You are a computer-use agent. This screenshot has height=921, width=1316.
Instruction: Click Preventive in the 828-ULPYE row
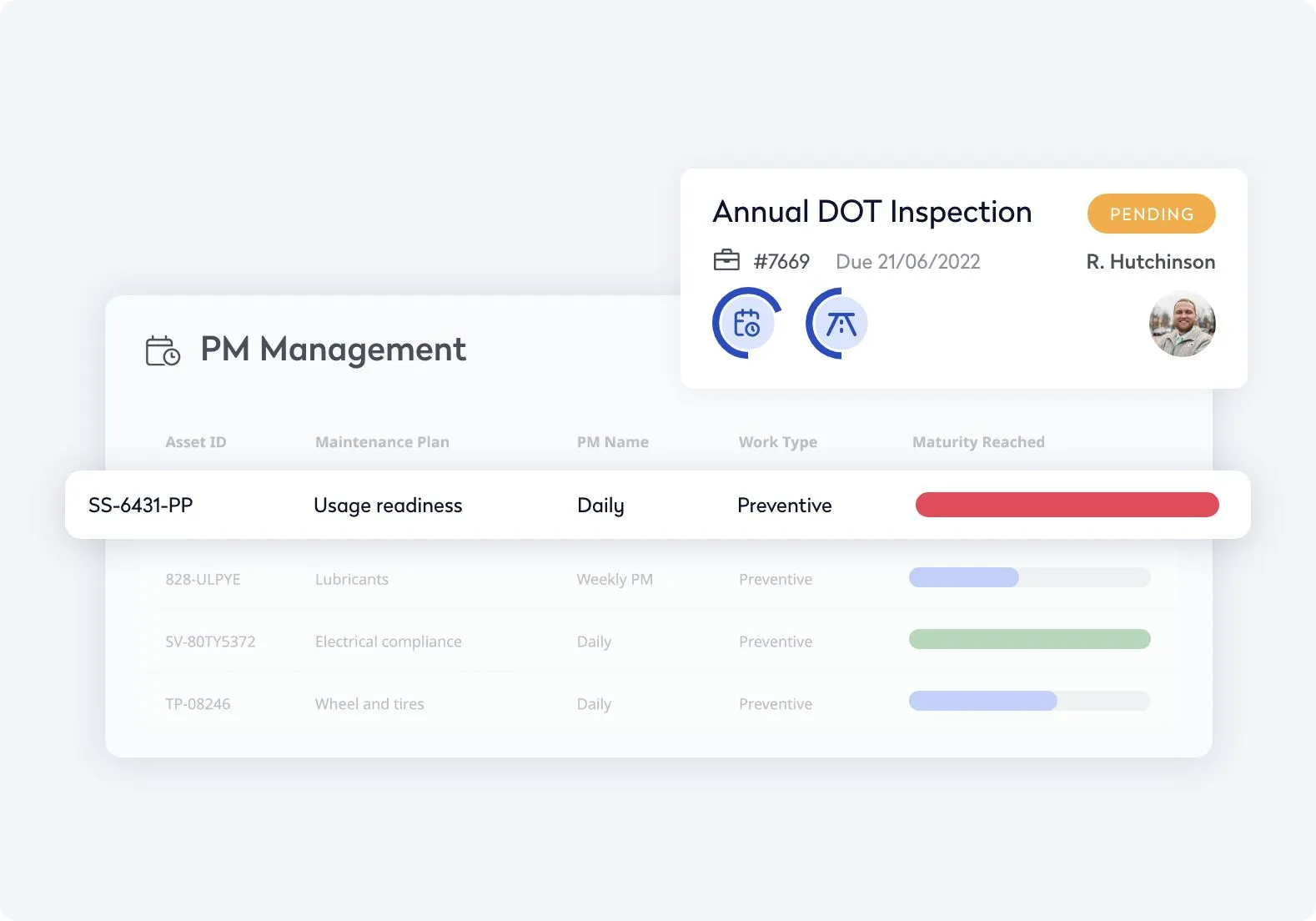tap(776, 579)
